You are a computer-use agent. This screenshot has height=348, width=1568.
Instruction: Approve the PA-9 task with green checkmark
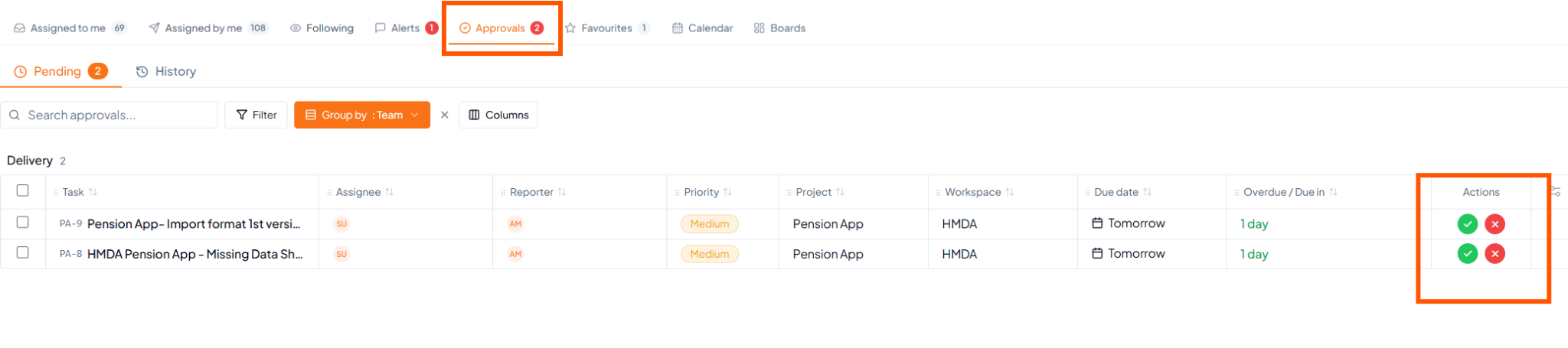[1467, 224]
